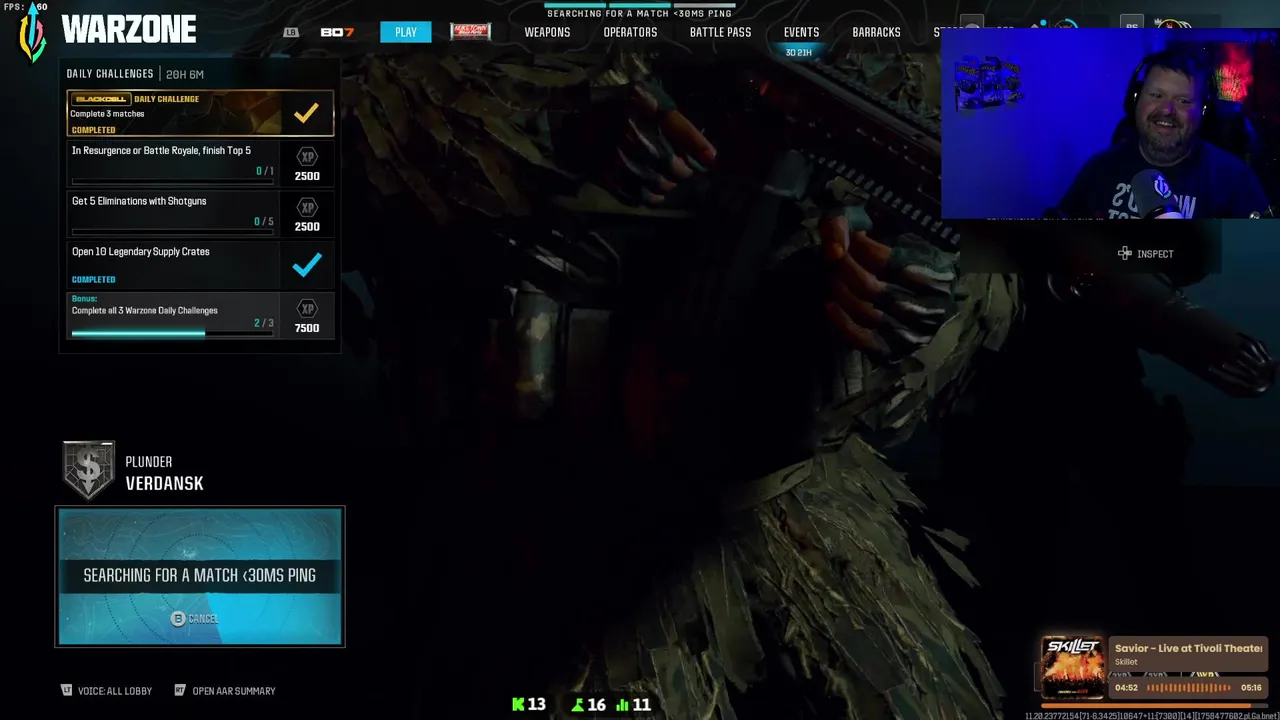The image size is (1280, 720).
Task: Click the LT button icon beside Voice
Action: [x=67, y=690]
